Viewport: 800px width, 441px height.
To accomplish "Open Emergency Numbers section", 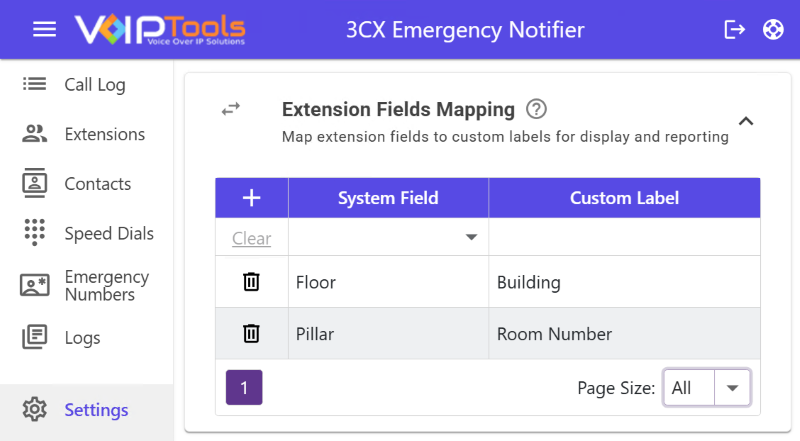I will (106, 286).
